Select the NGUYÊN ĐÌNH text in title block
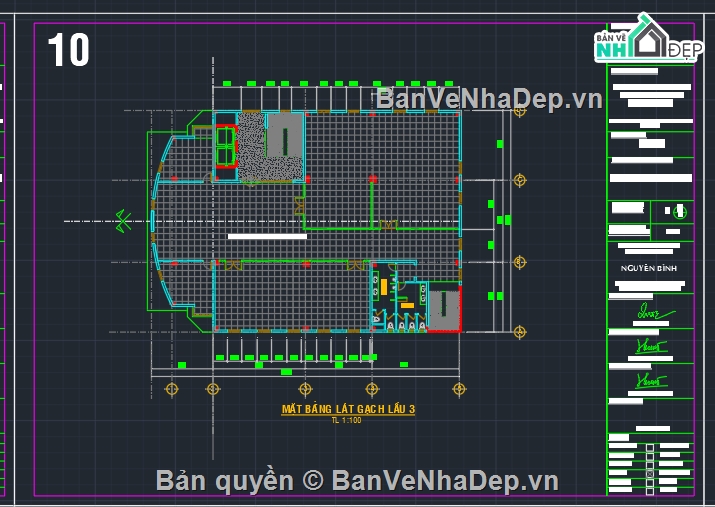The width and height of the screenshot is (715, 507). [x=648, y=269]
